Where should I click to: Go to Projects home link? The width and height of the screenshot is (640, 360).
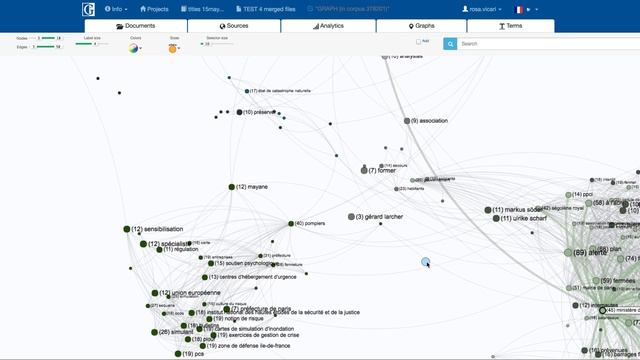(x=154, y=9)
